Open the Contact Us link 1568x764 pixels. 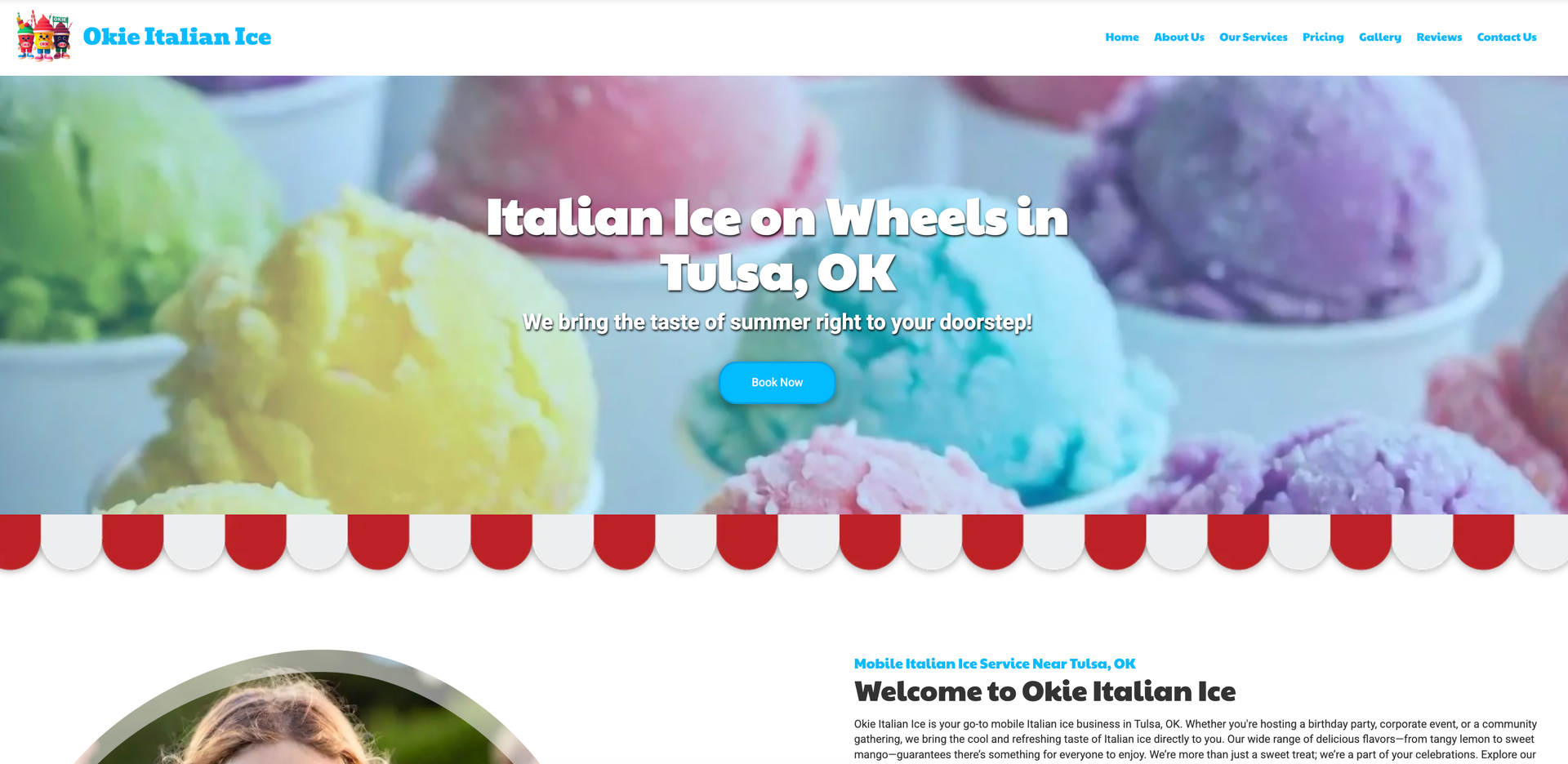pyautogui.click(x=1506, y=37)
